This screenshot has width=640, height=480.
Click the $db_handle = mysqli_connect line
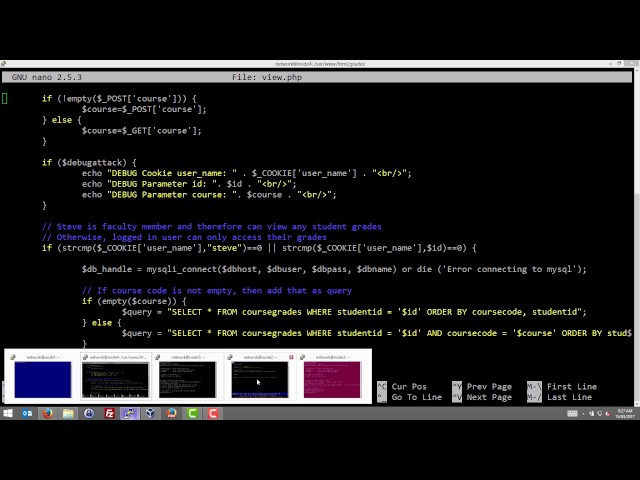pos(334,269)
